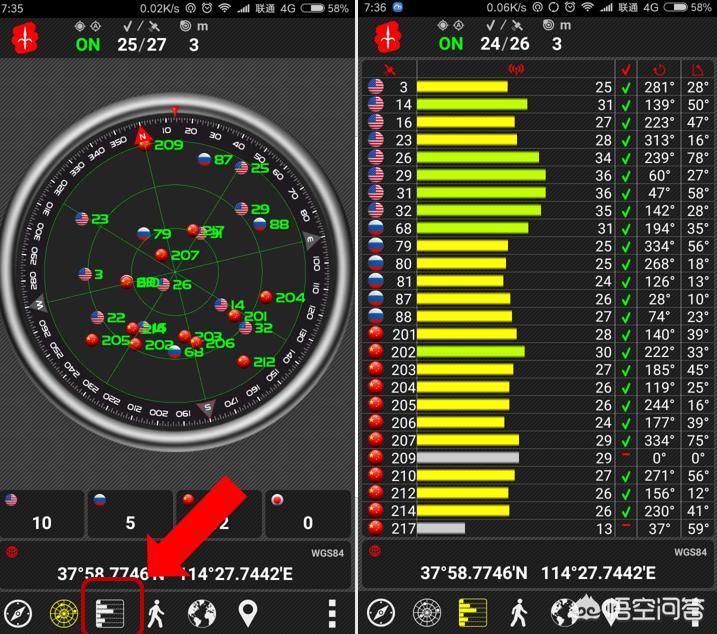Viewport: 717px width, 634px height.
Task: Tap green checkmark in satellite 31 row
Action: pos(626,193)
